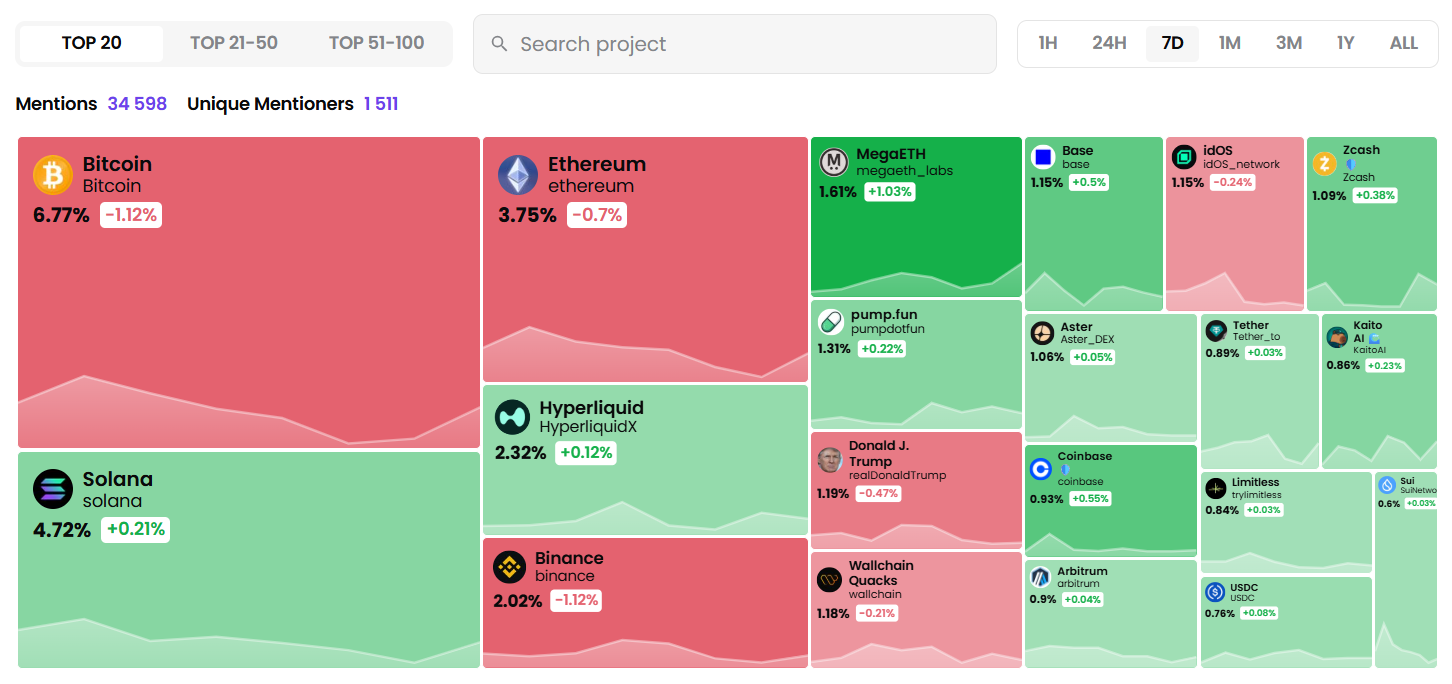1452x684 pixels.
Task: Focus the Search project field
Action: 735,44
